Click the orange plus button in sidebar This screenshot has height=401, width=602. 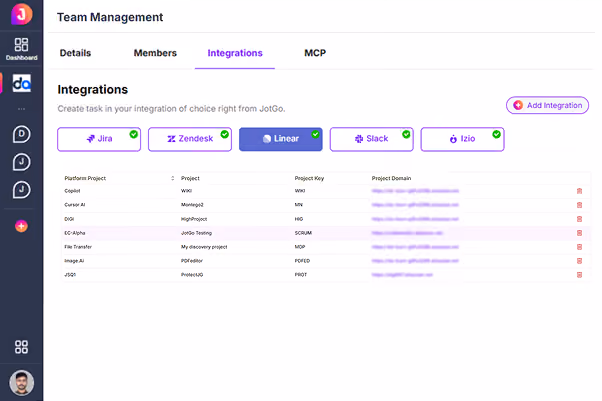[x=22, y=226]
